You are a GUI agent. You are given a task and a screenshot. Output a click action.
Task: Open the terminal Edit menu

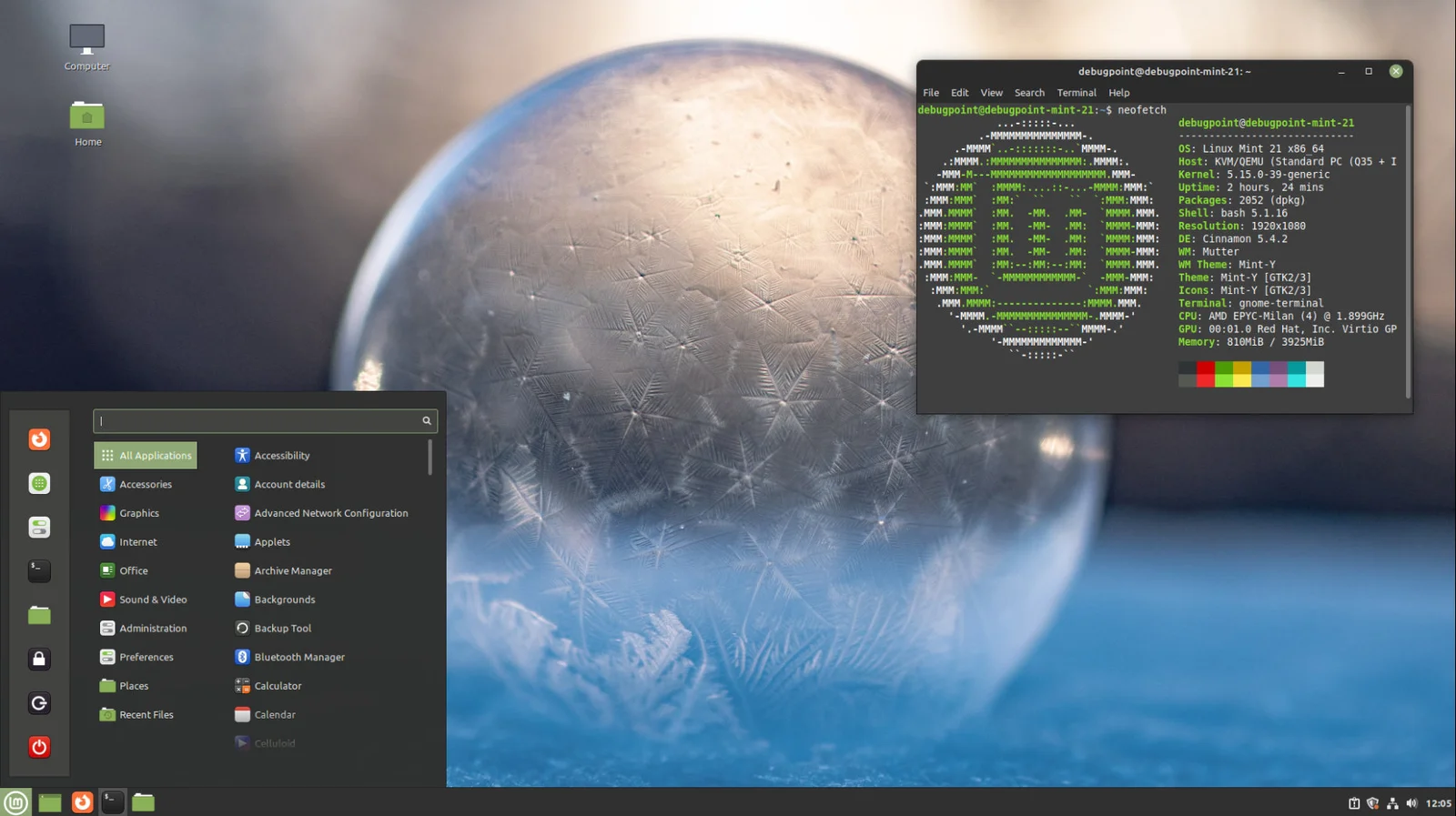pos(960,93)
